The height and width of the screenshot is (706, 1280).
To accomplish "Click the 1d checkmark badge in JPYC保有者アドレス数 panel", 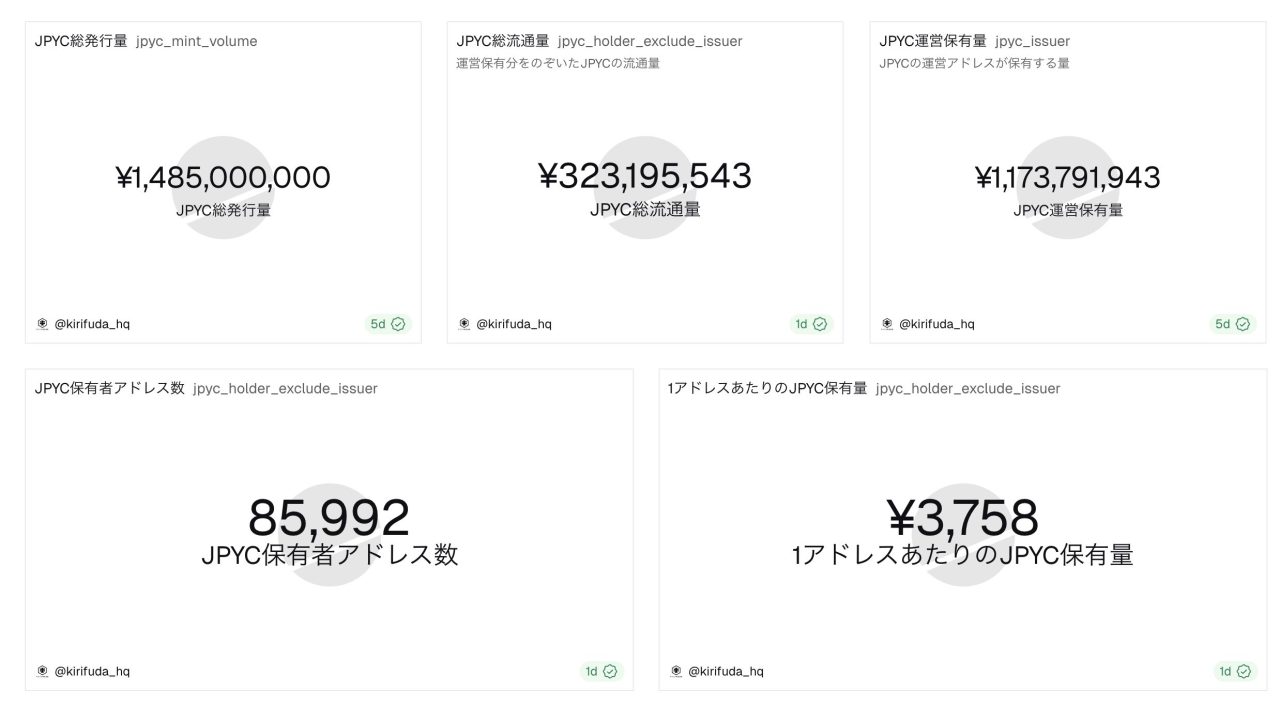I will tap(601, 671).
